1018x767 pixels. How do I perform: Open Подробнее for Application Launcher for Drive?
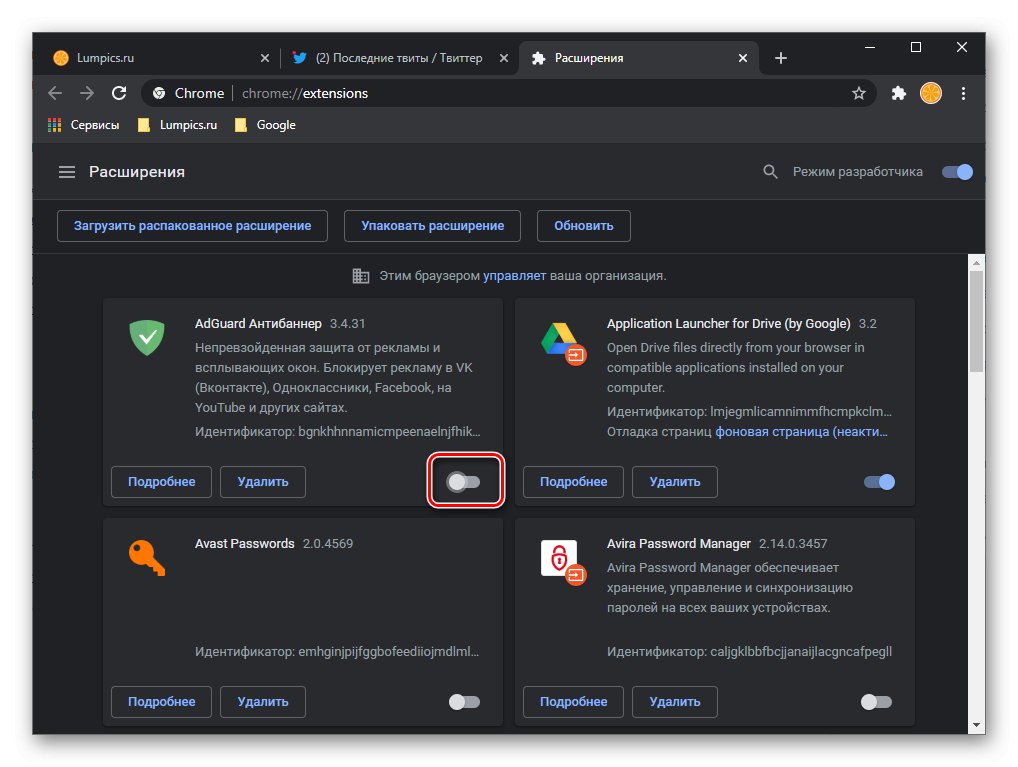tap(573, 481)
